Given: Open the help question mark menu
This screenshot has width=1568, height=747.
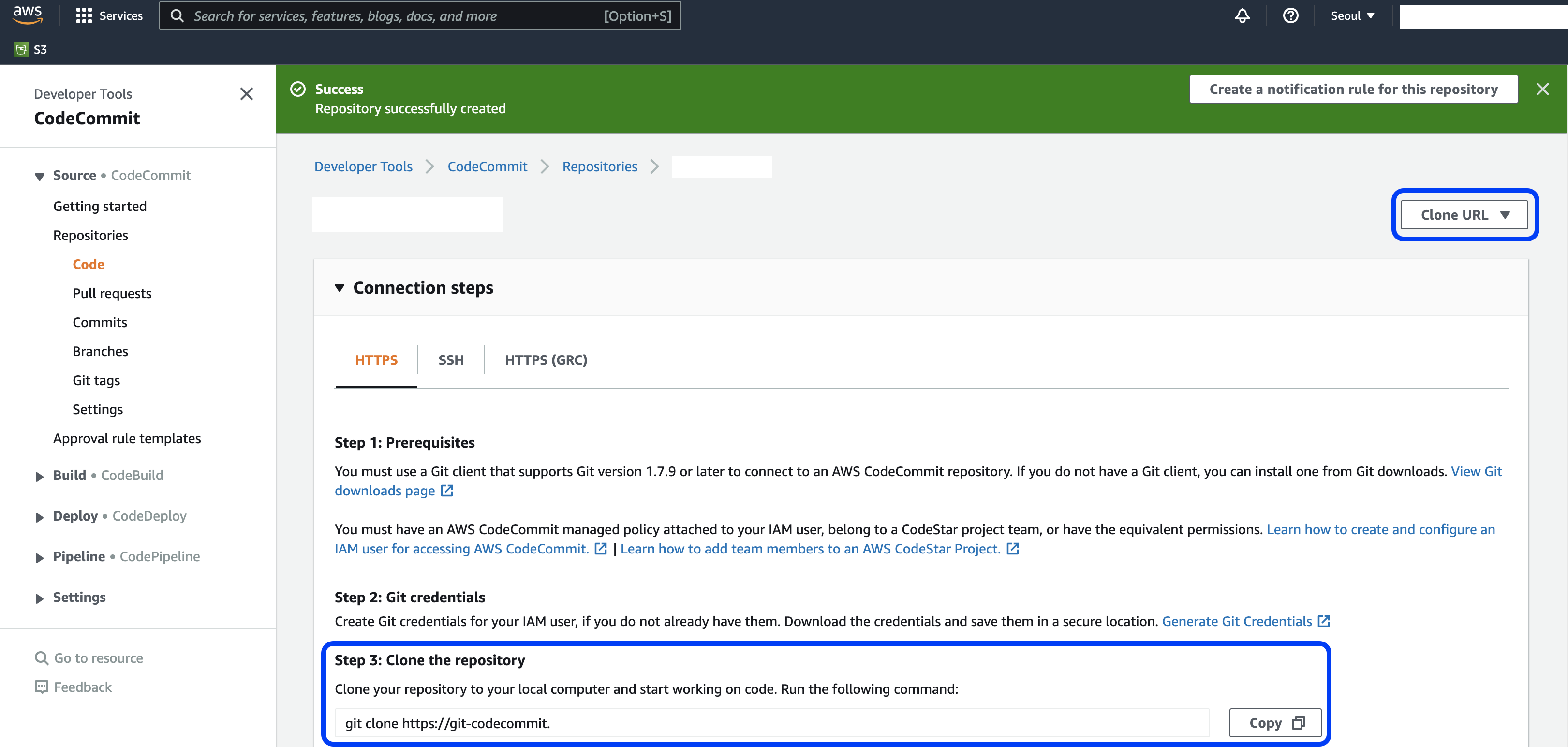Looking at the screenshot, I should [x=1290, y=16].
